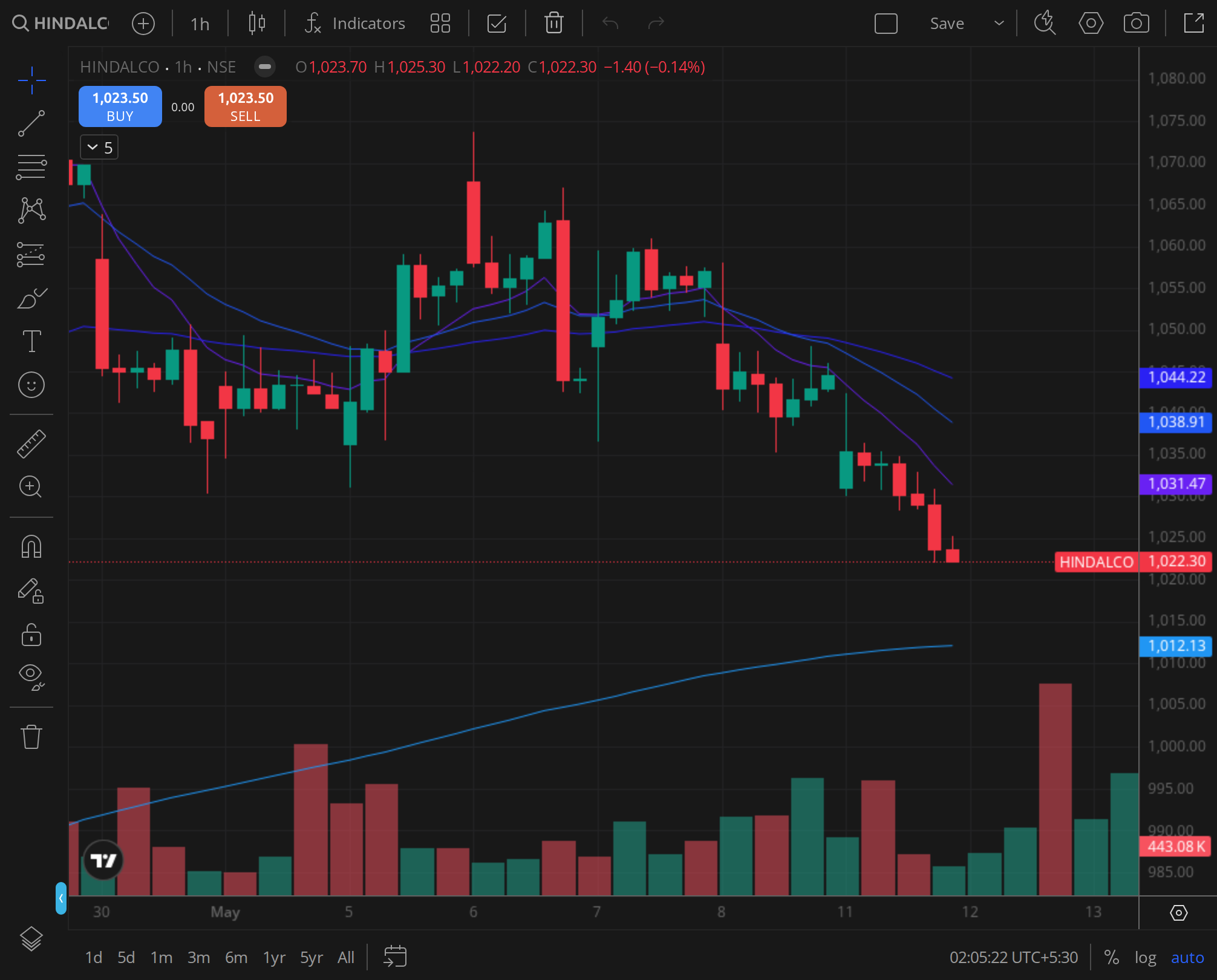Toggle hide all drawings eye icon
Image resolution: width=1217 pixels, height=980 pixels.
pos(31,677)
